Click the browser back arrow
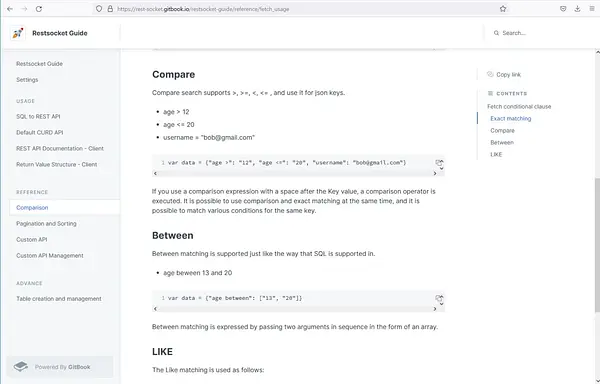 10,9
